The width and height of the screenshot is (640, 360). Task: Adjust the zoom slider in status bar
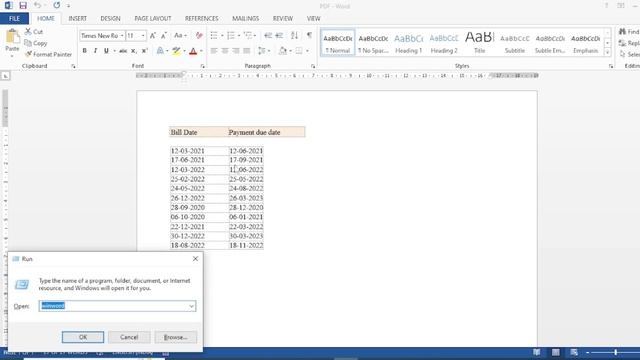point(615,352)
